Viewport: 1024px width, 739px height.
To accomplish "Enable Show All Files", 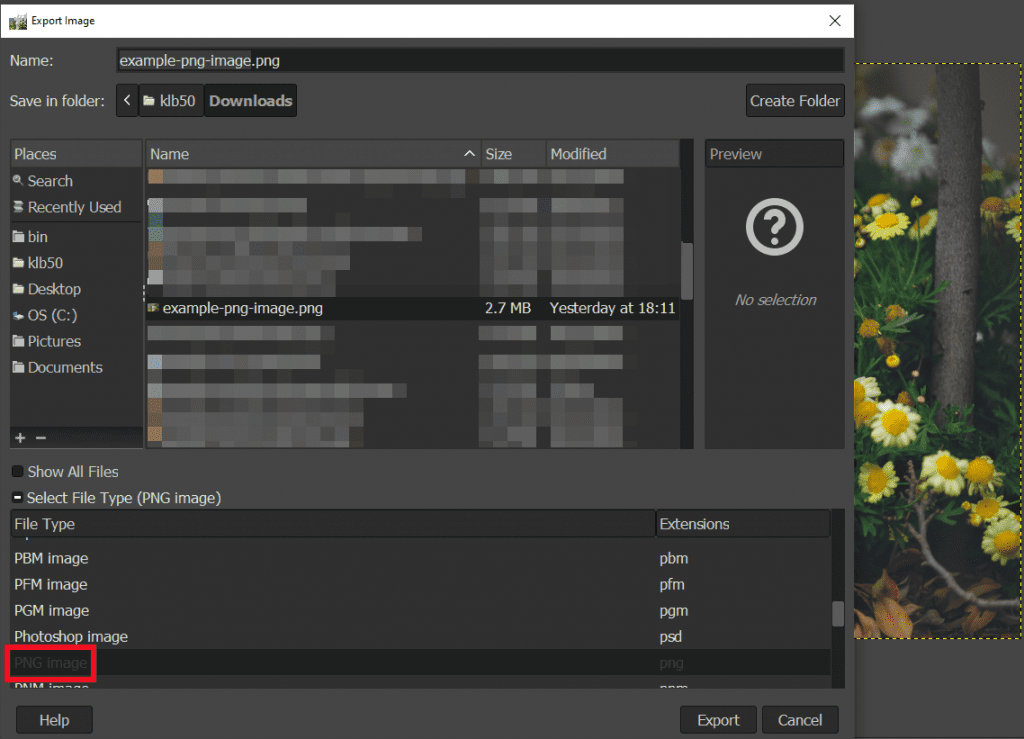I will [x=17, y=471].
